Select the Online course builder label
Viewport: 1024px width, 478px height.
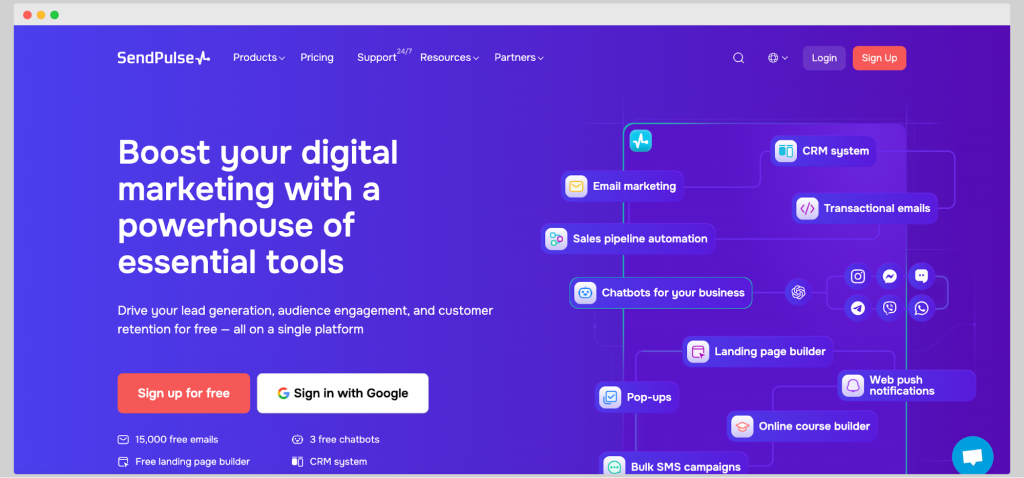click(x=814, y=426)
